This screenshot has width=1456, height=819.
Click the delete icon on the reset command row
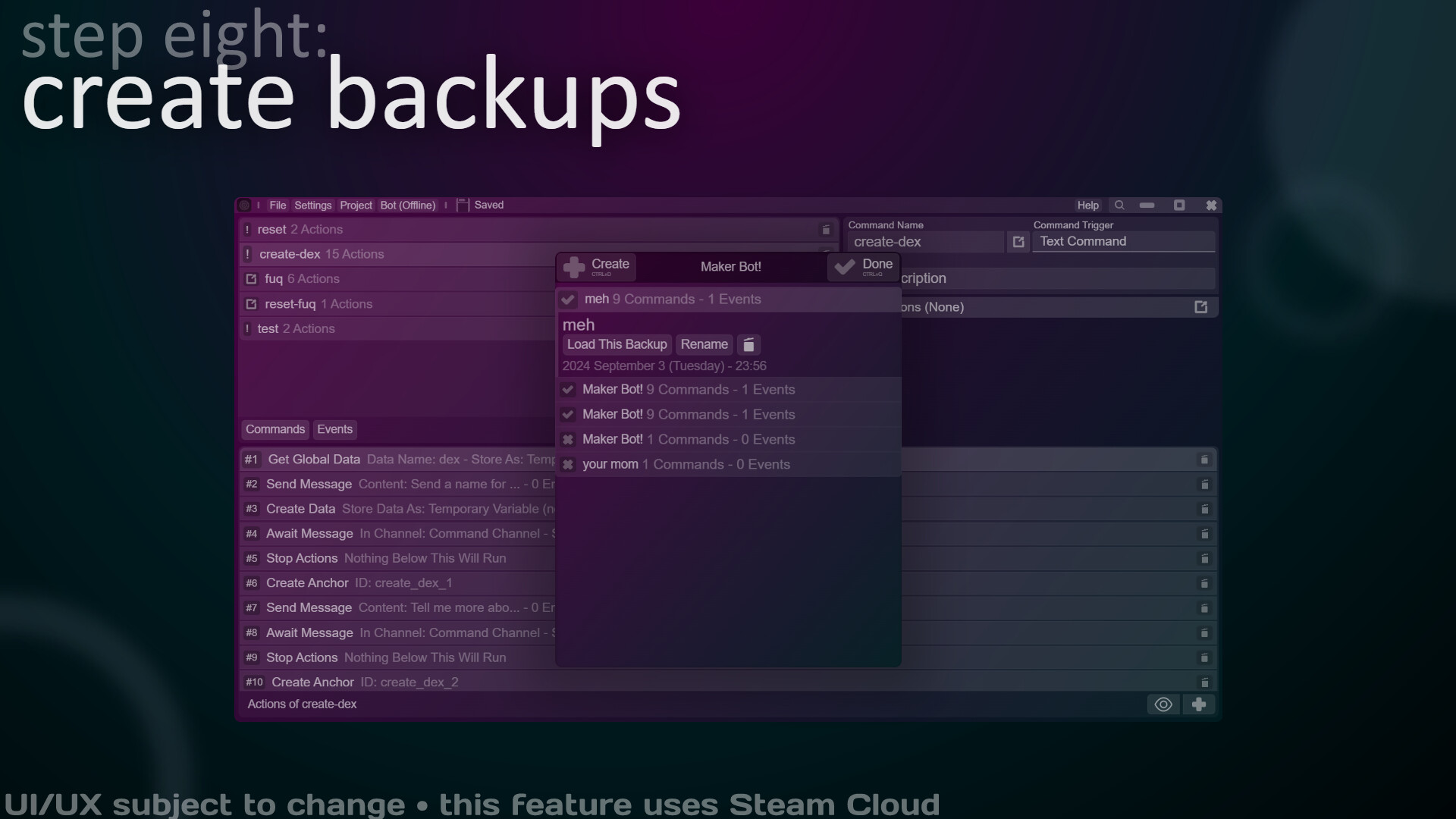[x=826, y=229]
